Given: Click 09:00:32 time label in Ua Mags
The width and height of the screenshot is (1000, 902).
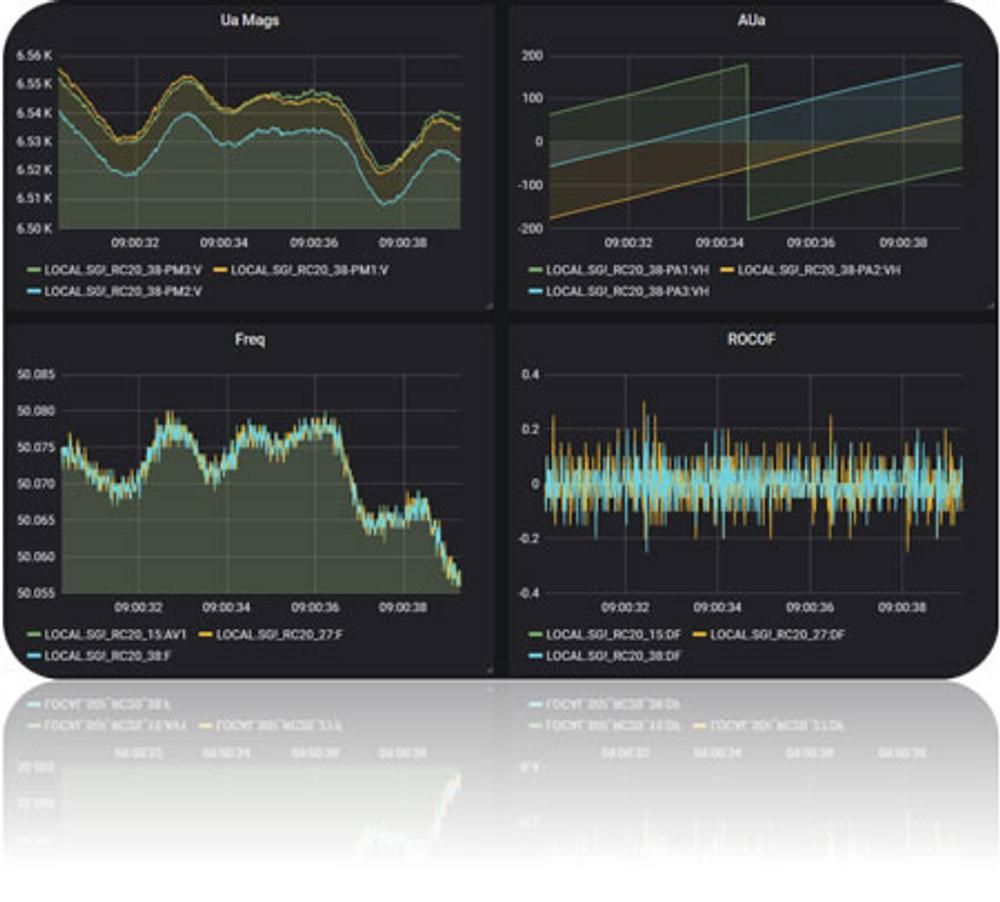Looking at the screenshot, I should click(135, 242).
